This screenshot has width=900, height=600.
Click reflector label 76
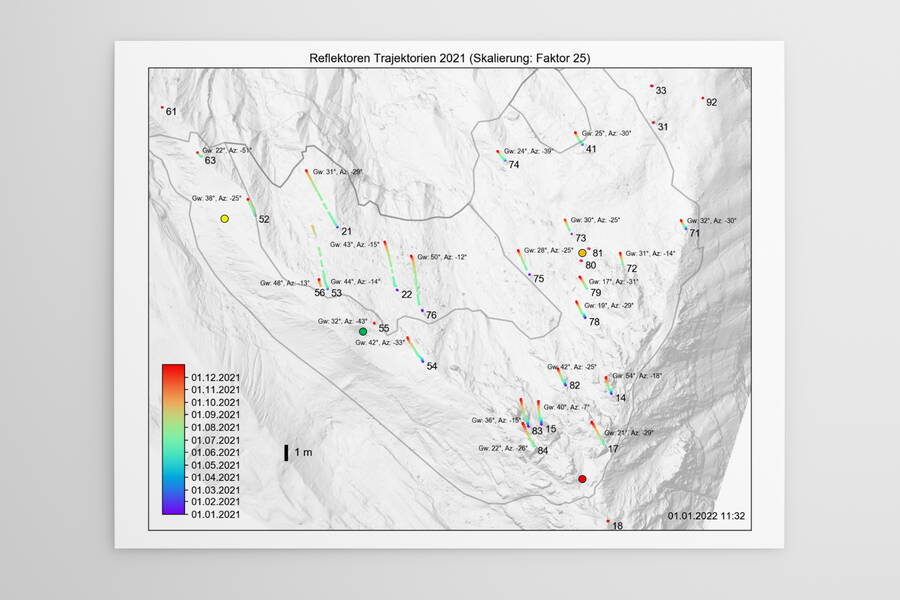[x=431, y=316]
